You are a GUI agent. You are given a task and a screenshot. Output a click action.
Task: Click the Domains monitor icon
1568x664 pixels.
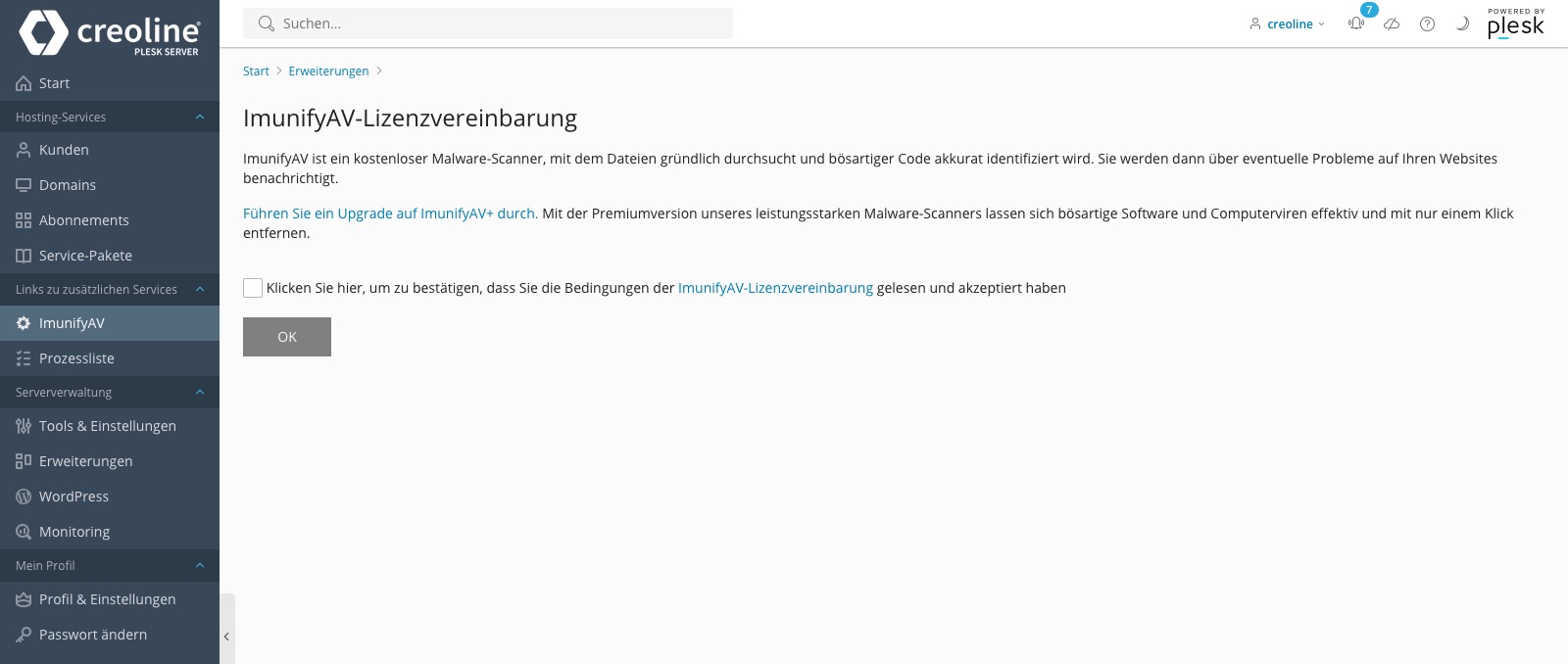pyautogui.click(x=24, y=185)
